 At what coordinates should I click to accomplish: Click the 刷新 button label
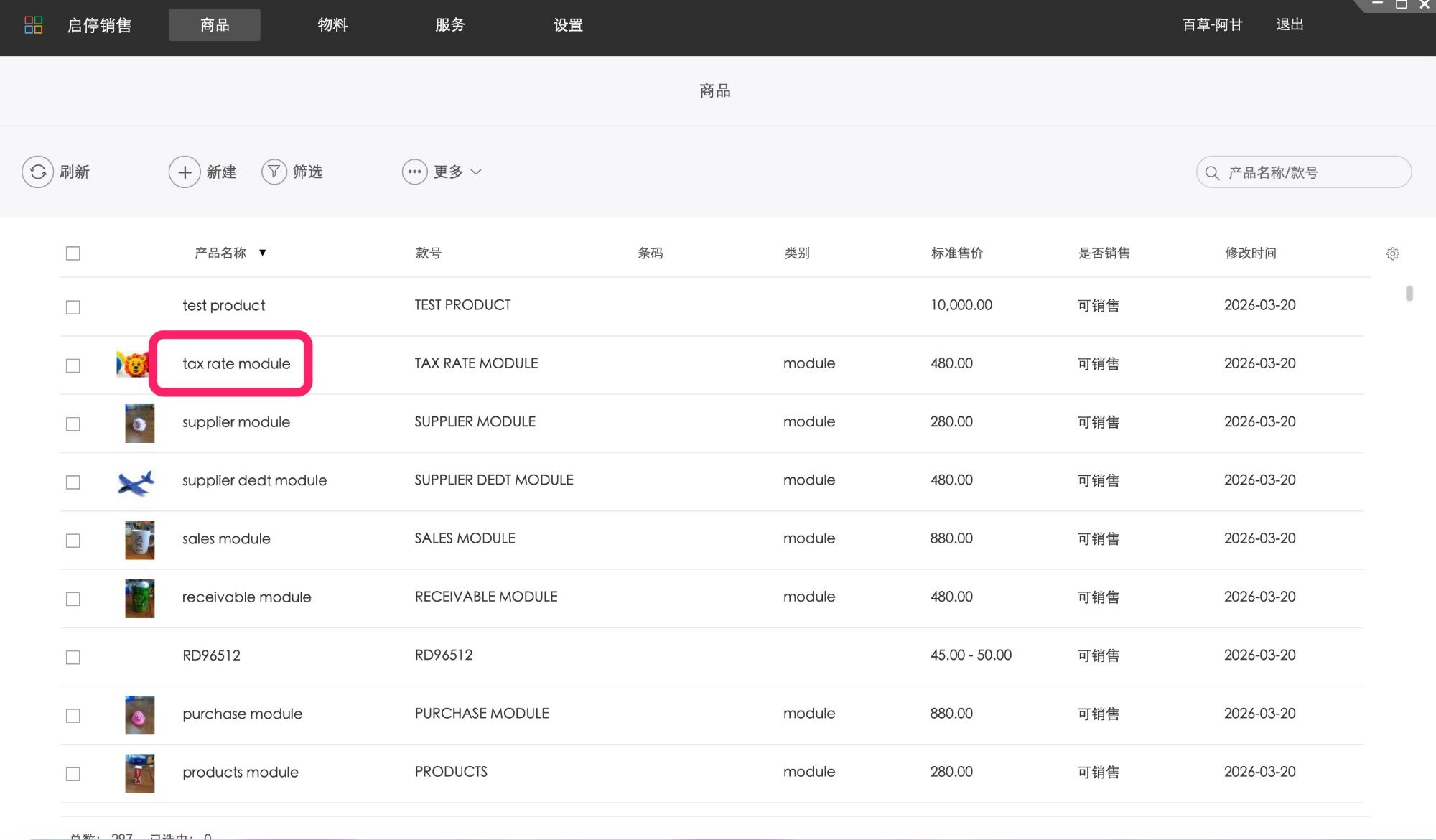point(75,172)
